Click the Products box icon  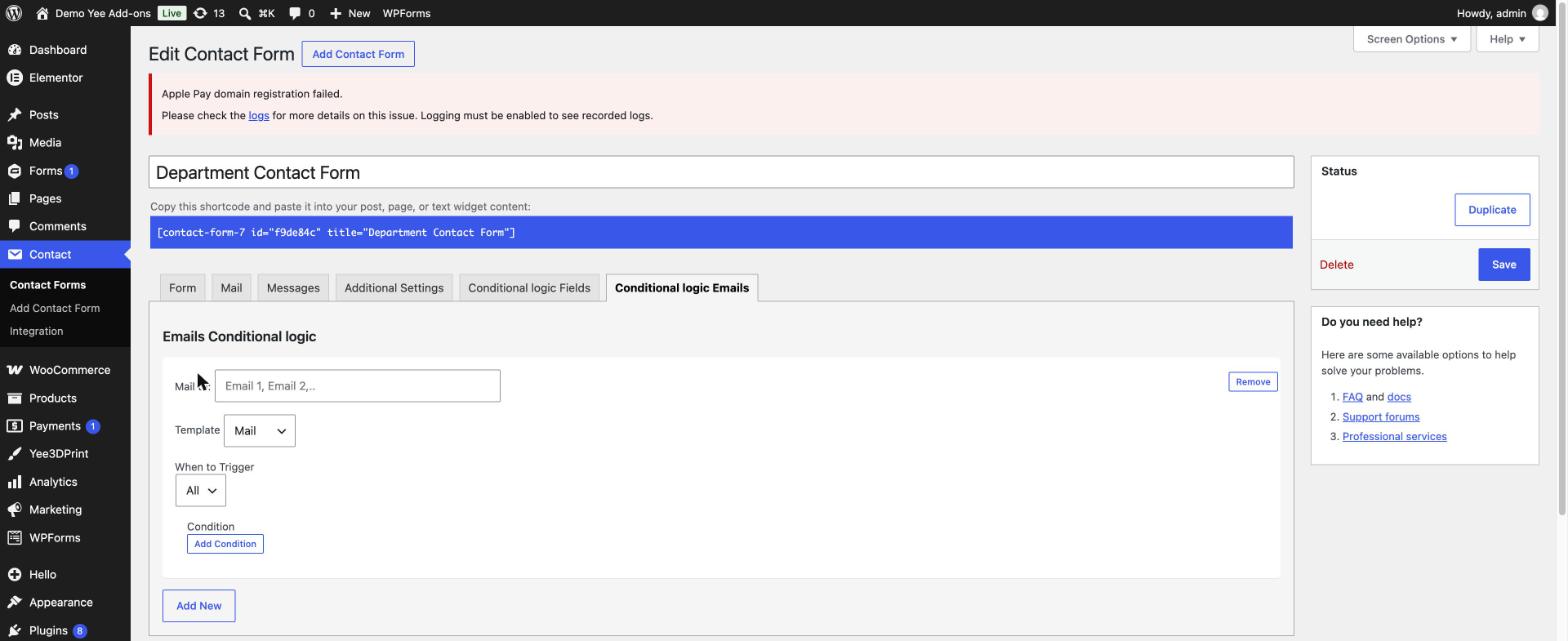click(14, 398)
